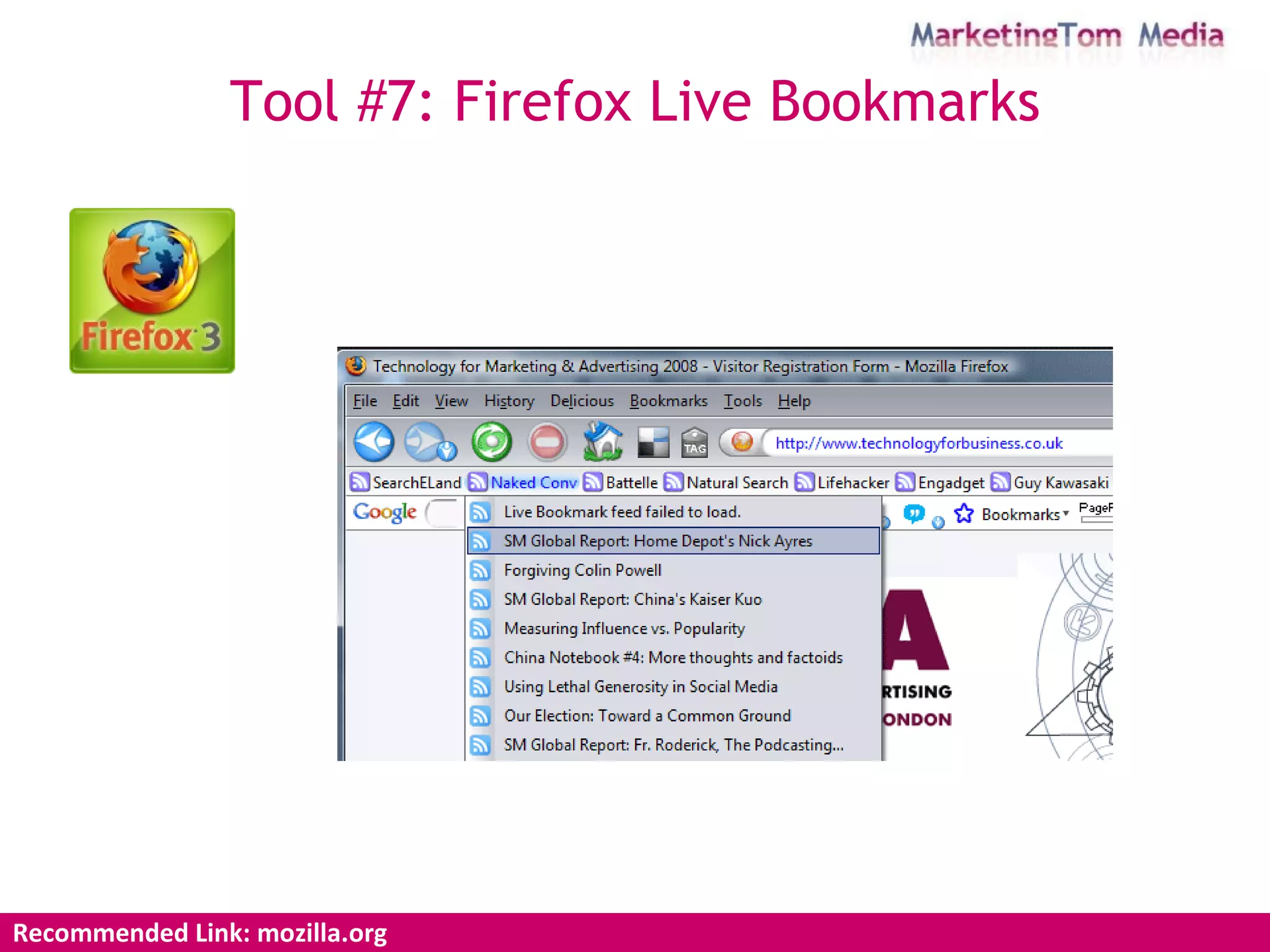Click the Firefox icon in window title bar
This screenshot has height=952, width=1270.
[x=356, y=366]
